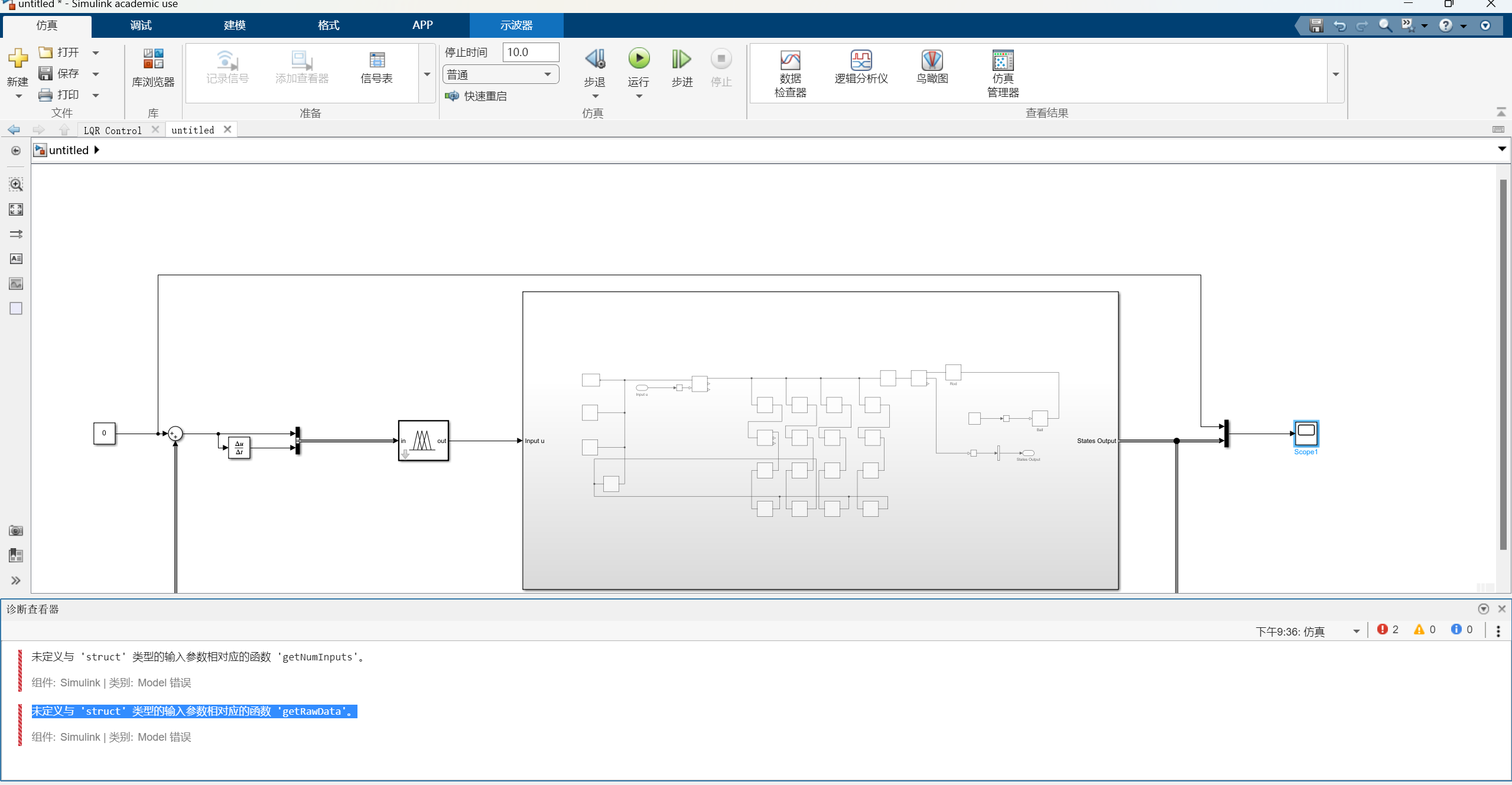Switch to the LQR Control model tab
This screenshot has height=785, width=1512.
112,130
